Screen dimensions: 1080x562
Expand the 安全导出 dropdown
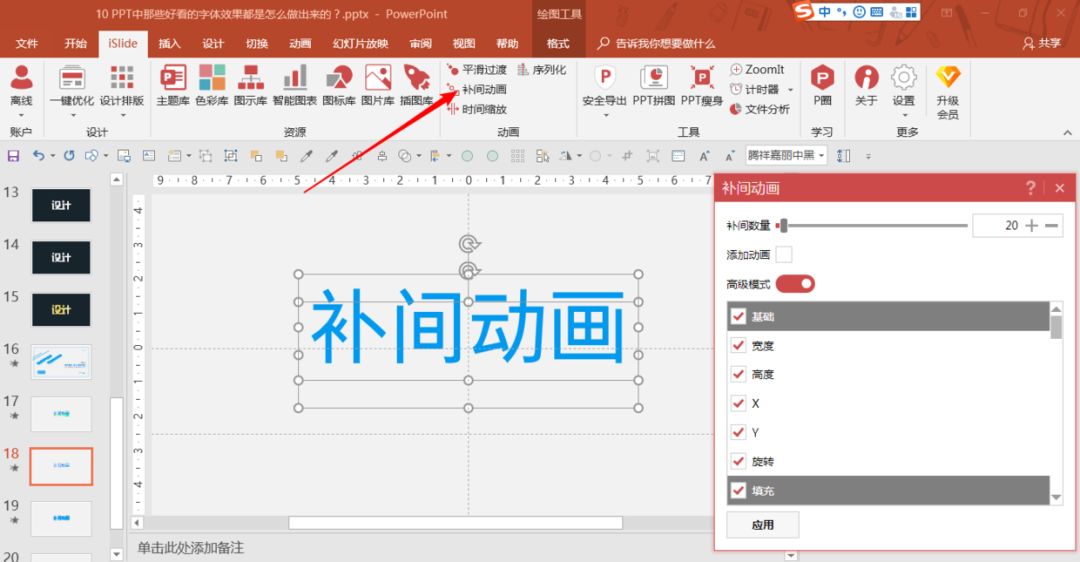coord(604,115)
